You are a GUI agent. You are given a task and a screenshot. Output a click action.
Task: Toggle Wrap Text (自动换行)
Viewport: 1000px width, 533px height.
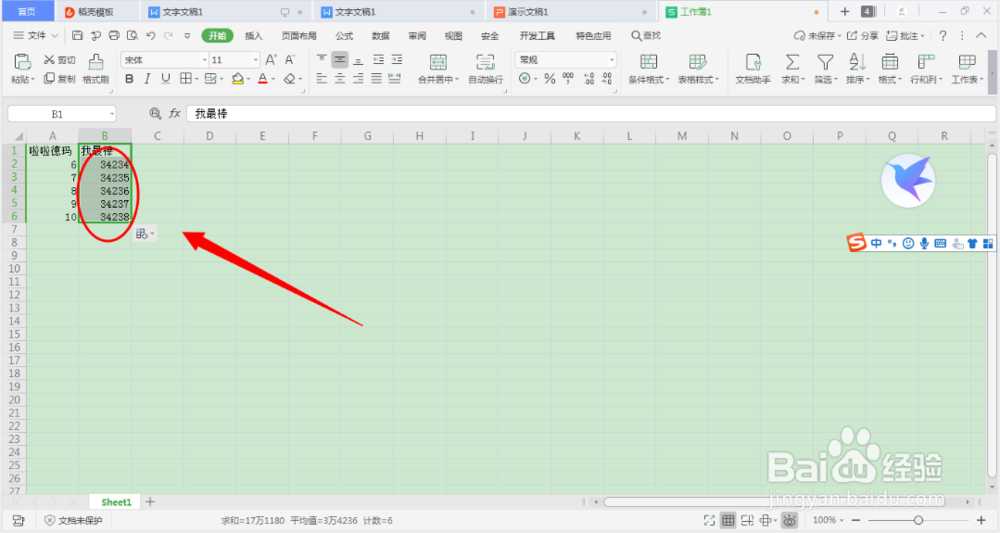[485, 69]
